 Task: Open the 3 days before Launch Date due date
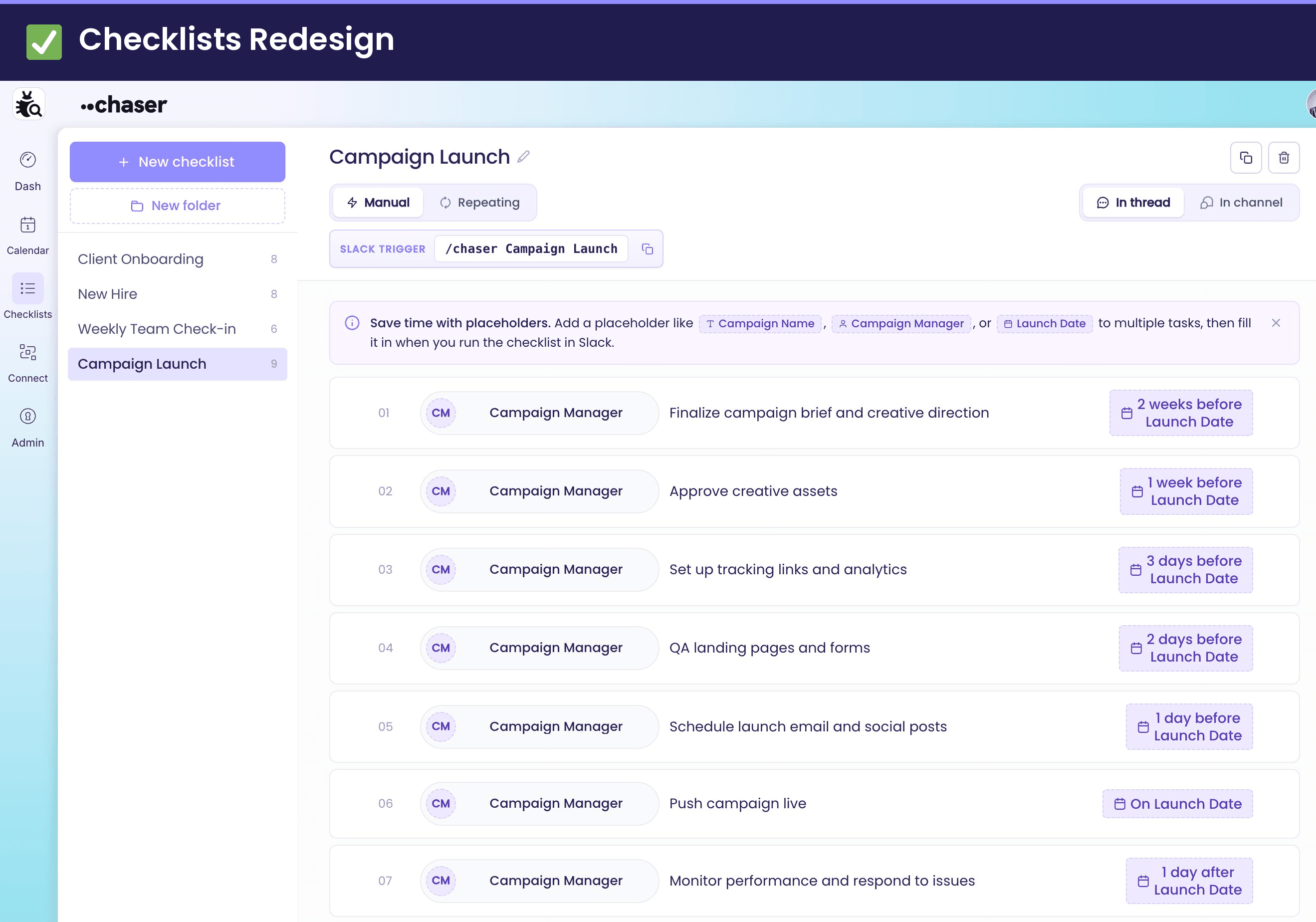[x=1186, y=570]
